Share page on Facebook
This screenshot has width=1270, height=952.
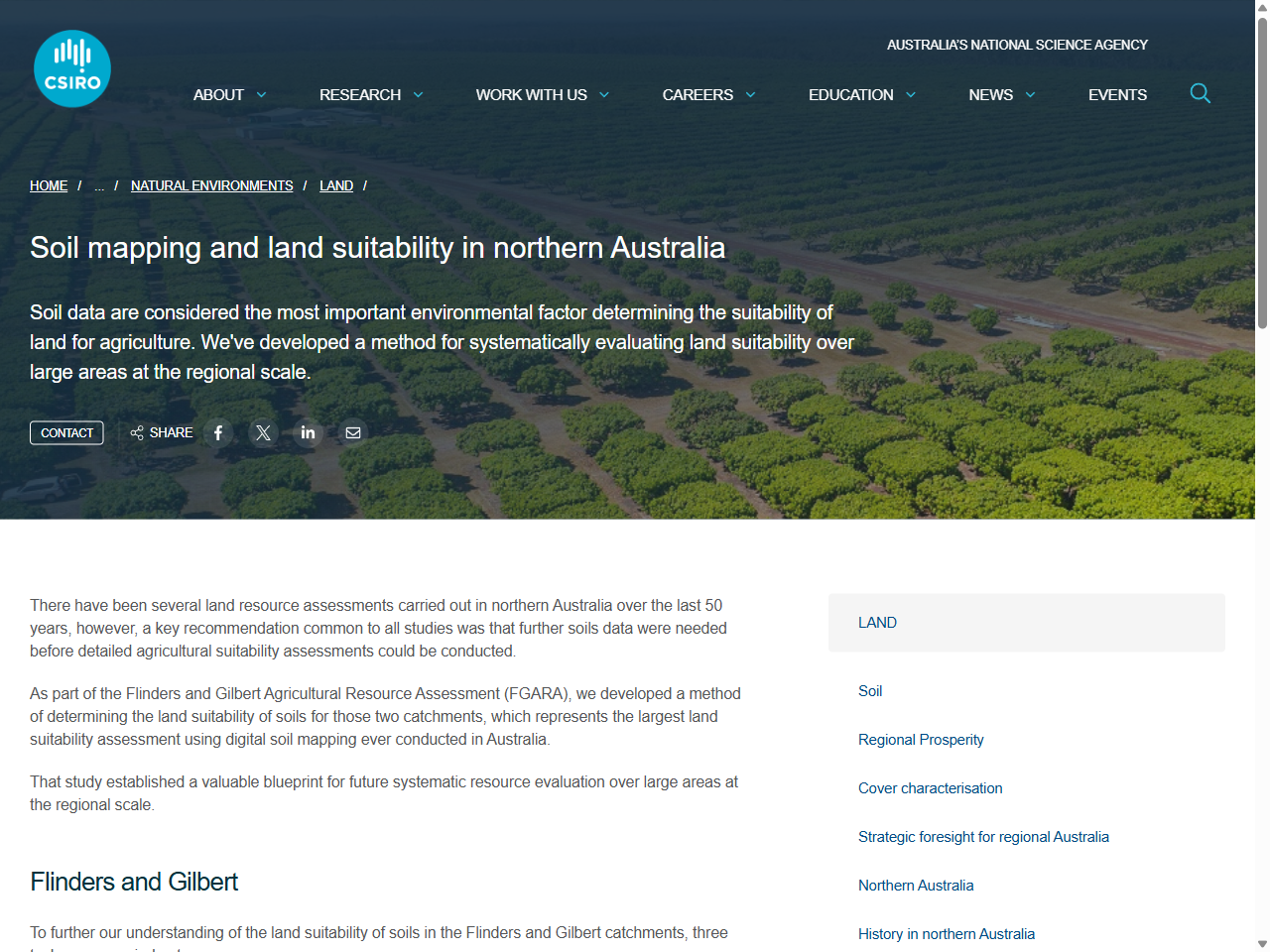[218, 433]
